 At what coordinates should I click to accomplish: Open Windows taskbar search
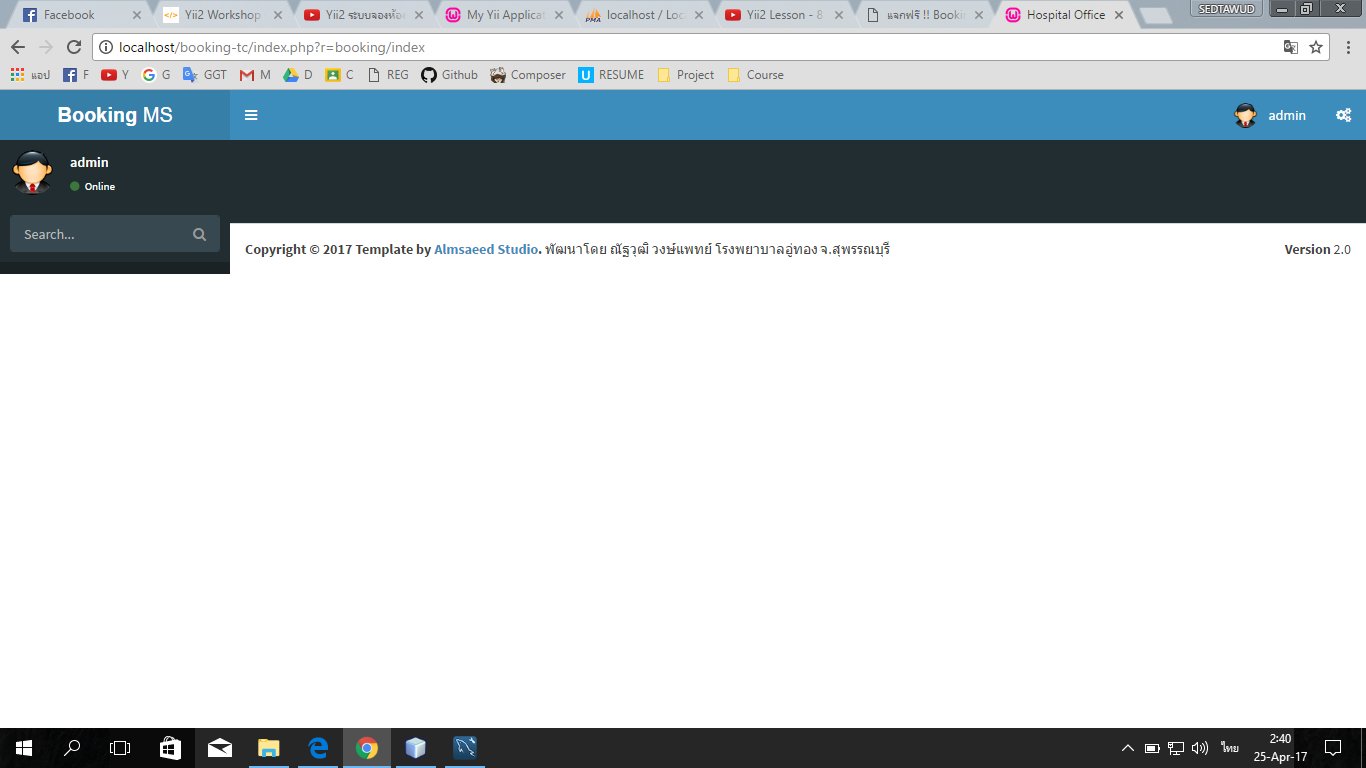(72, 748)
